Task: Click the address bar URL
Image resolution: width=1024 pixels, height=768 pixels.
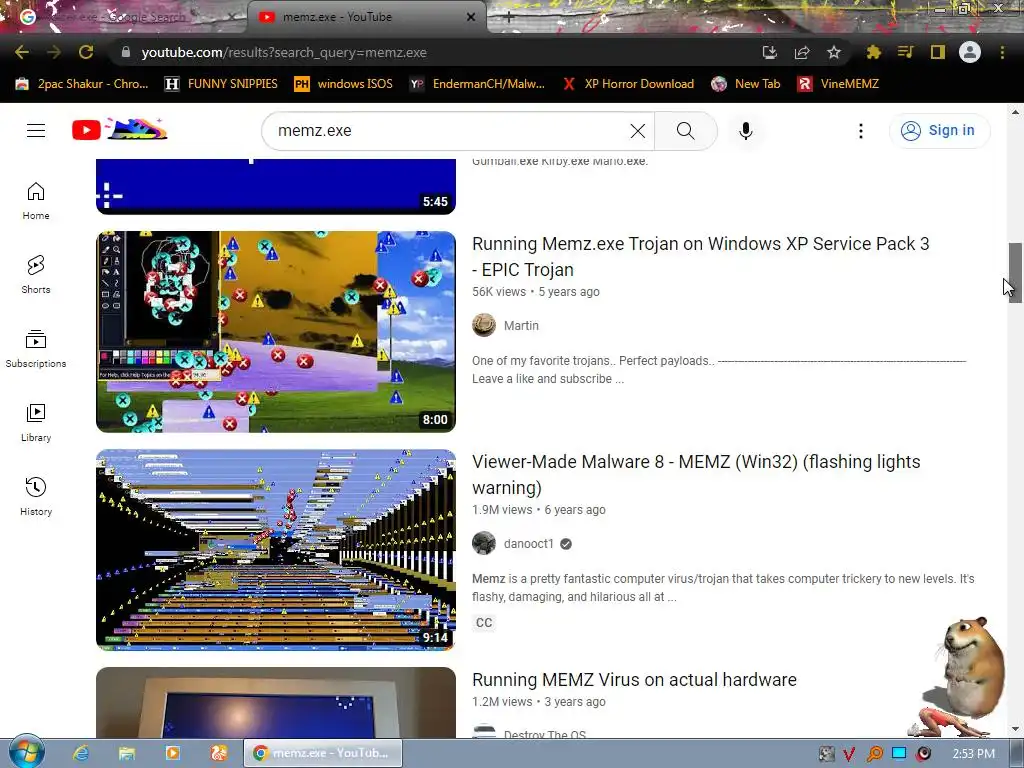Action: [284, 52]
